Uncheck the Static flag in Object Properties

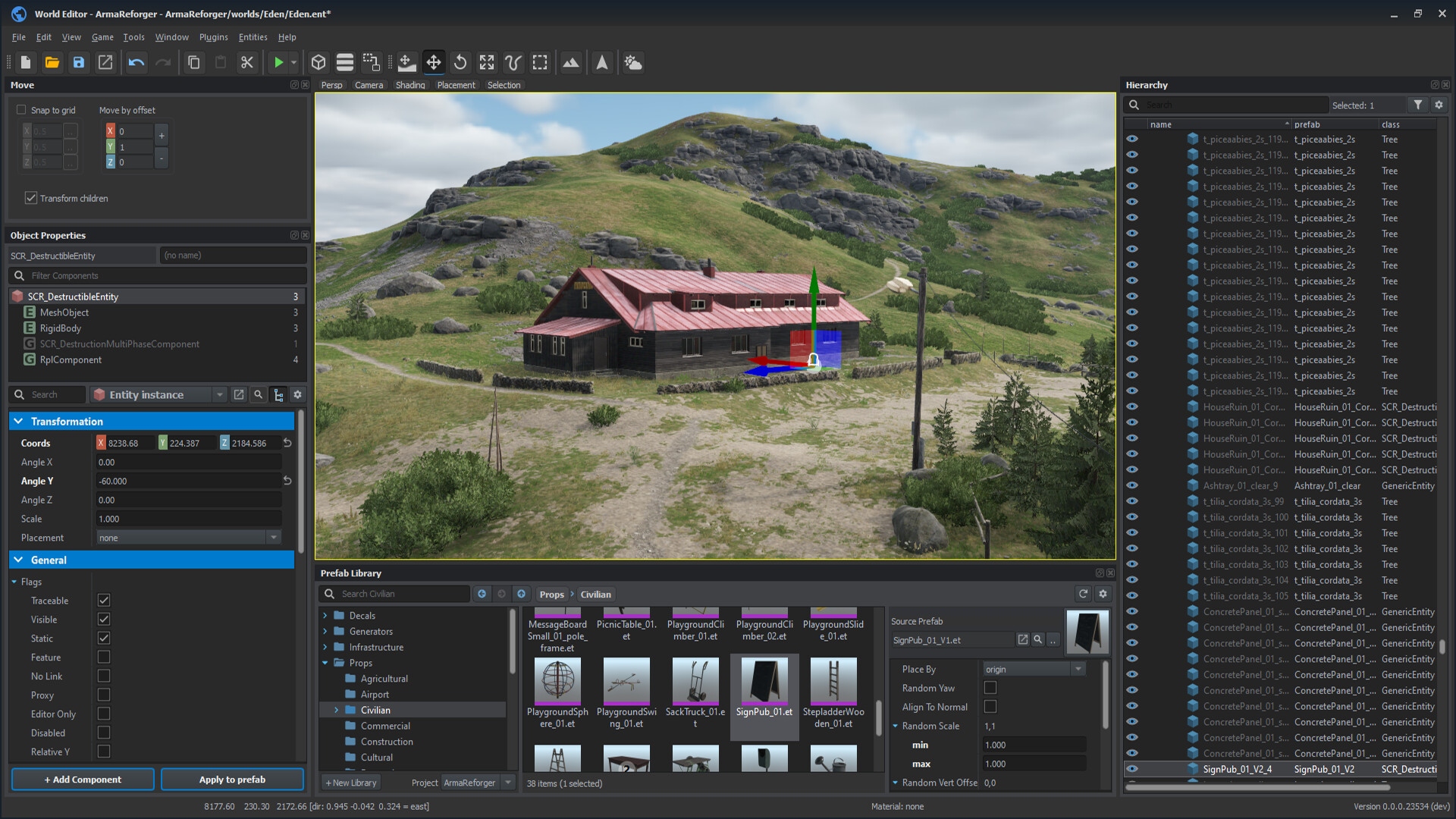tap(103, 638)
